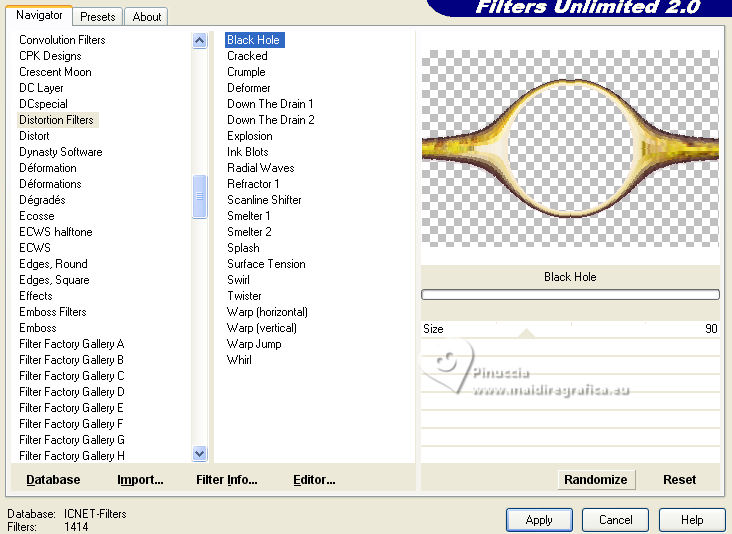The image size is (732, 534).
Task: Choose the Scanline Shifter filter
Action: (264, 200)
